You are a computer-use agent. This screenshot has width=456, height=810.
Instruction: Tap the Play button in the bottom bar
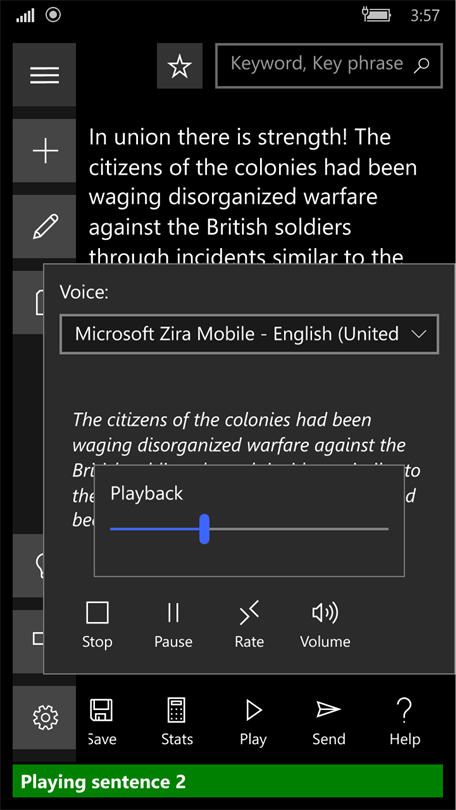pos(253,722)
